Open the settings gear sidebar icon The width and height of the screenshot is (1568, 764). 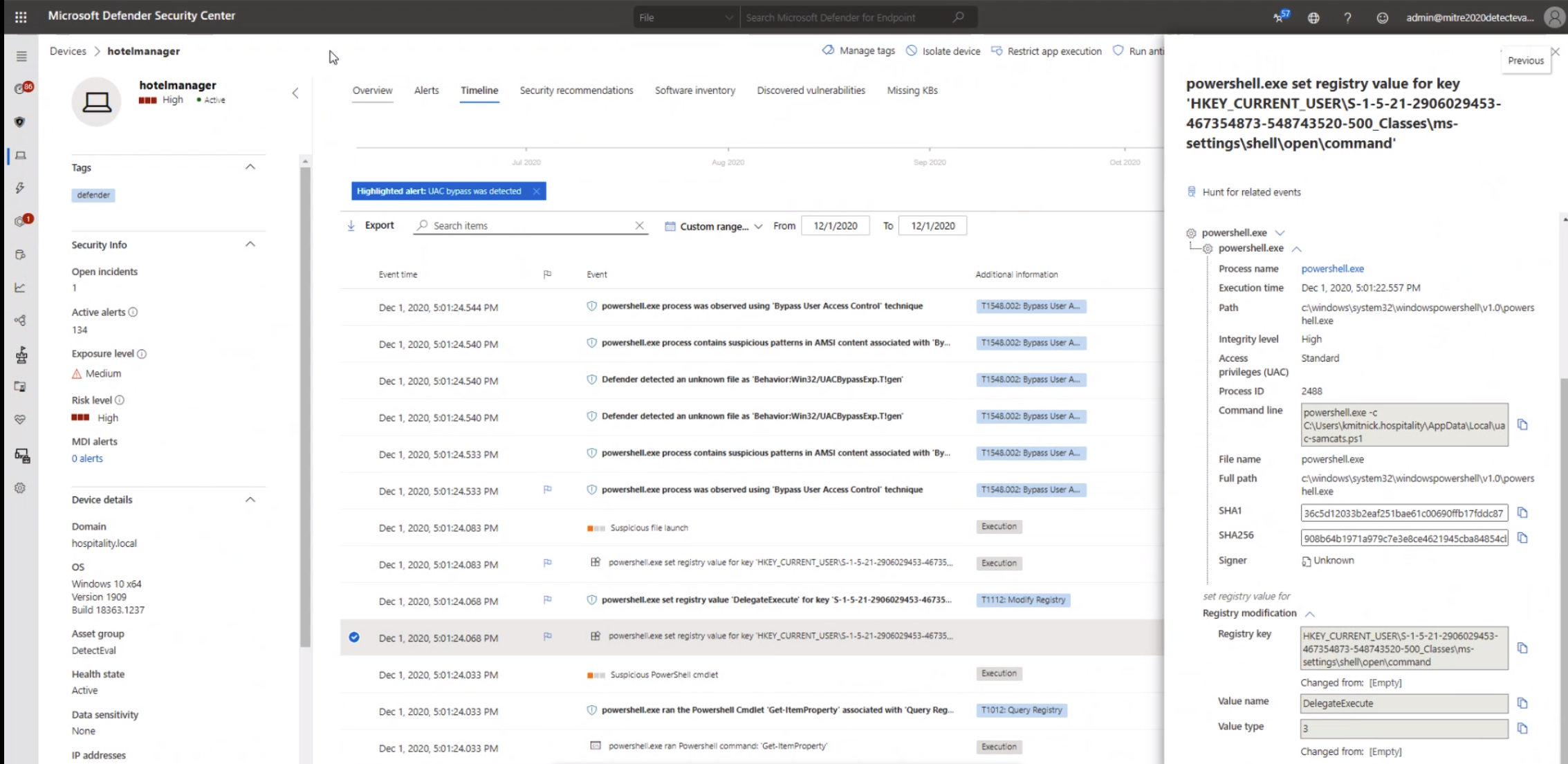20,488
